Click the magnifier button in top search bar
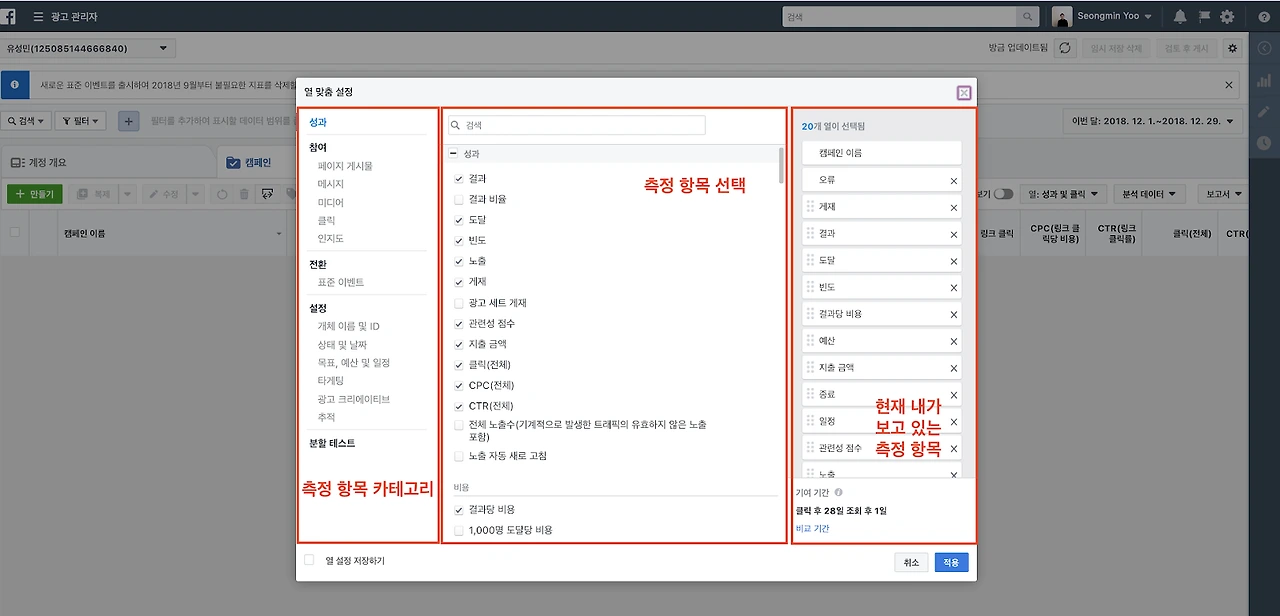 coord(1027,17)
